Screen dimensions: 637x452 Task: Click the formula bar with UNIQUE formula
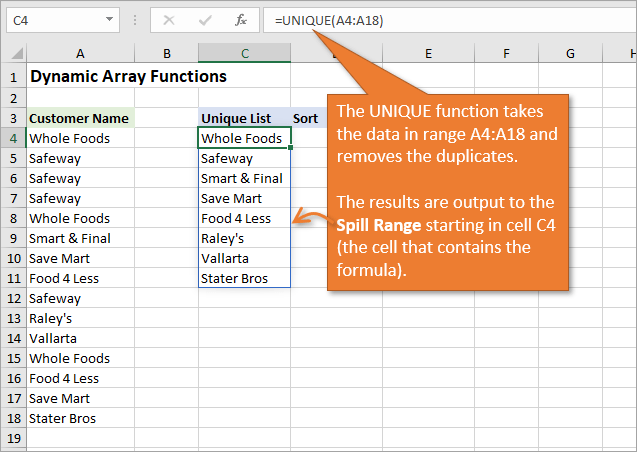click(450, 20)
